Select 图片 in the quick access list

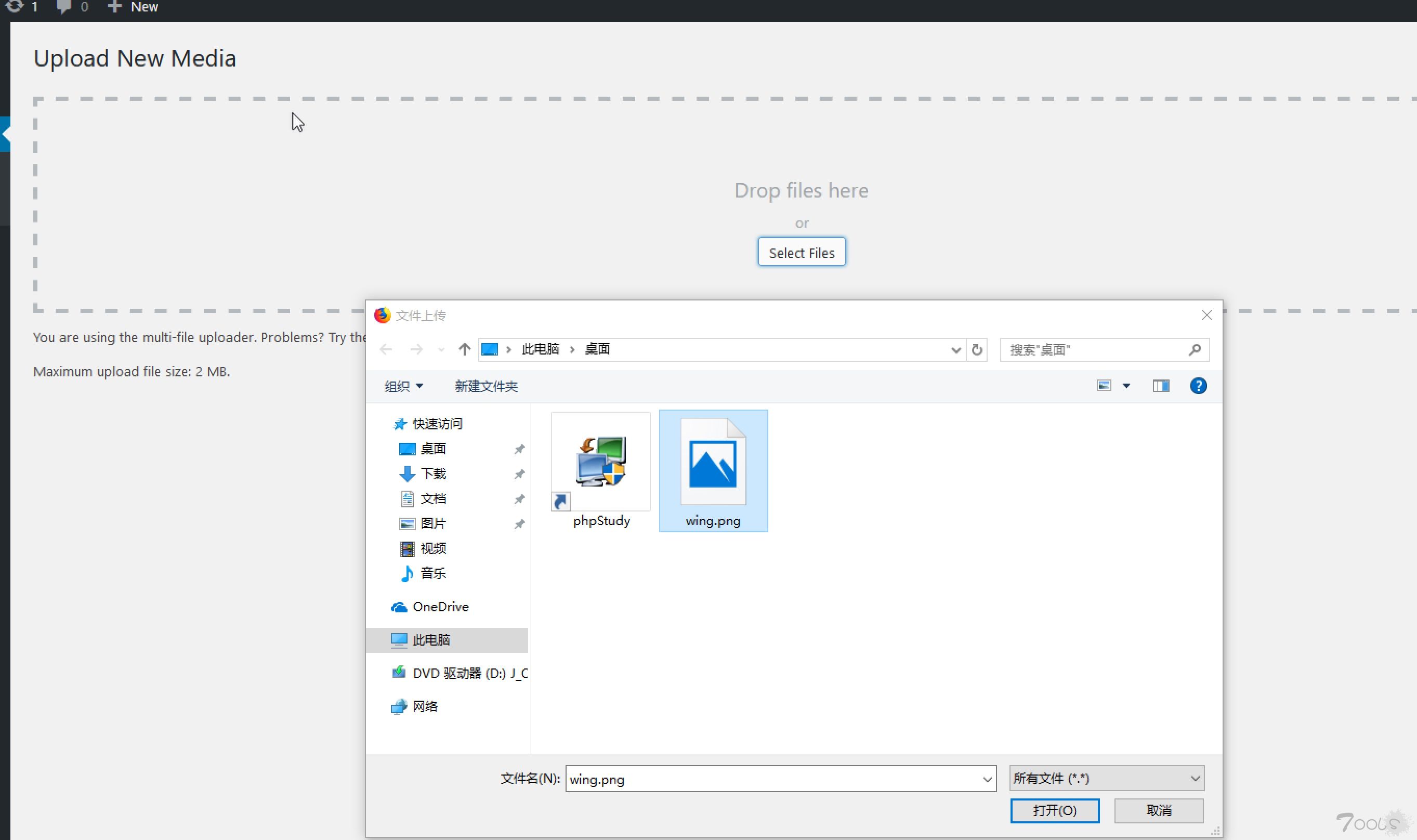(433, 523)
